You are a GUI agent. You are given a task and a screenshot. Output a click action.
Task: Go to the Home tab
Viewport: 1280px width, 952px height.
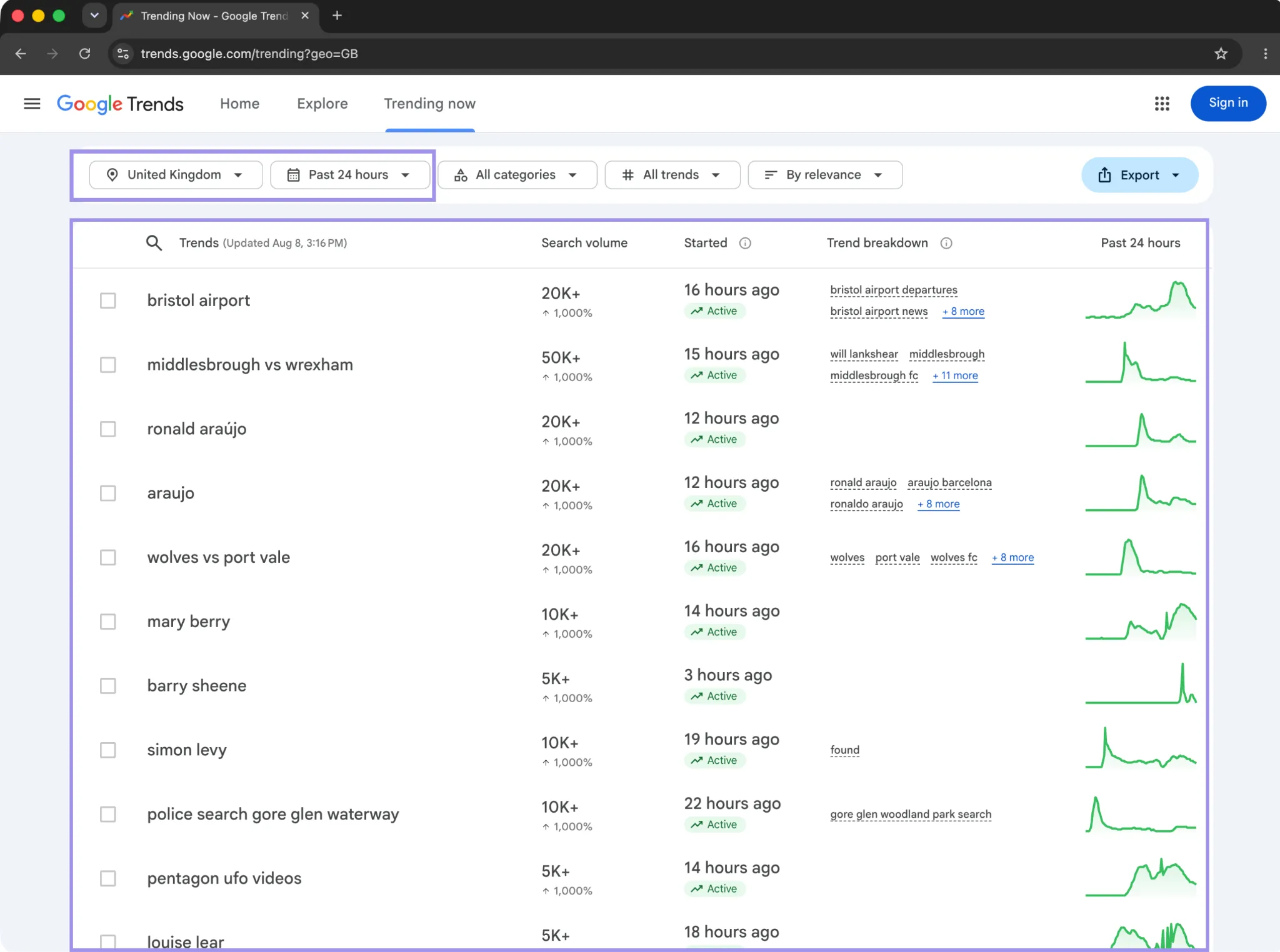point(240,104)
